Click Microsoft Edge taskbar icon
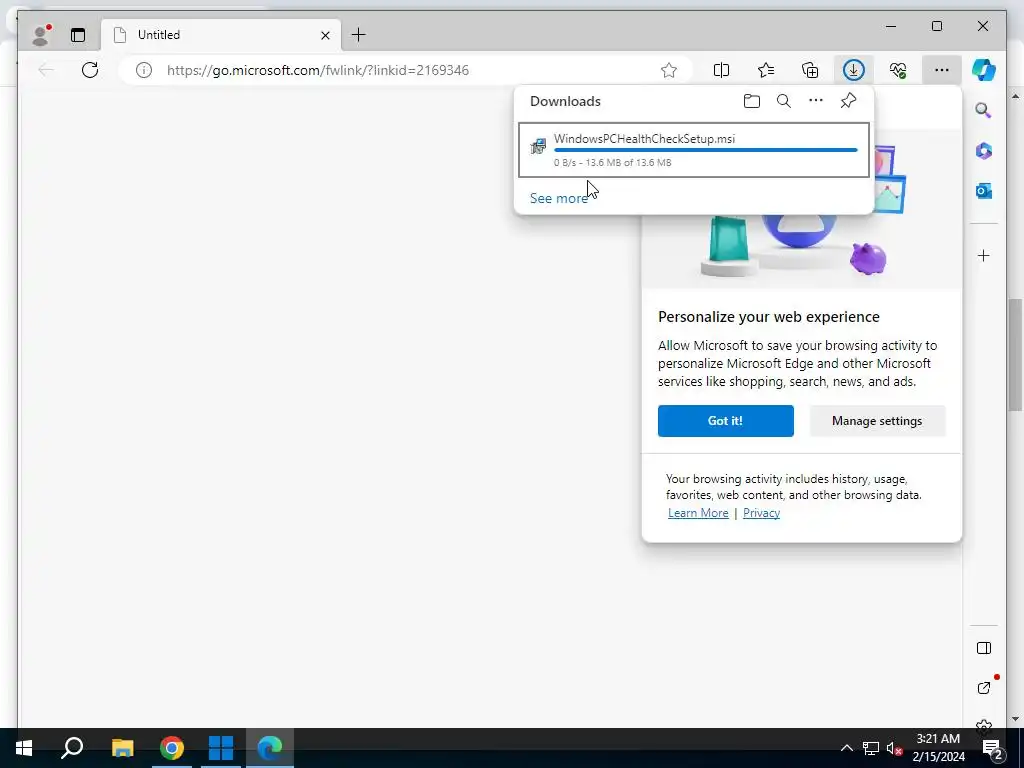Screen dimensions: 1024x768 coord(270,748)
